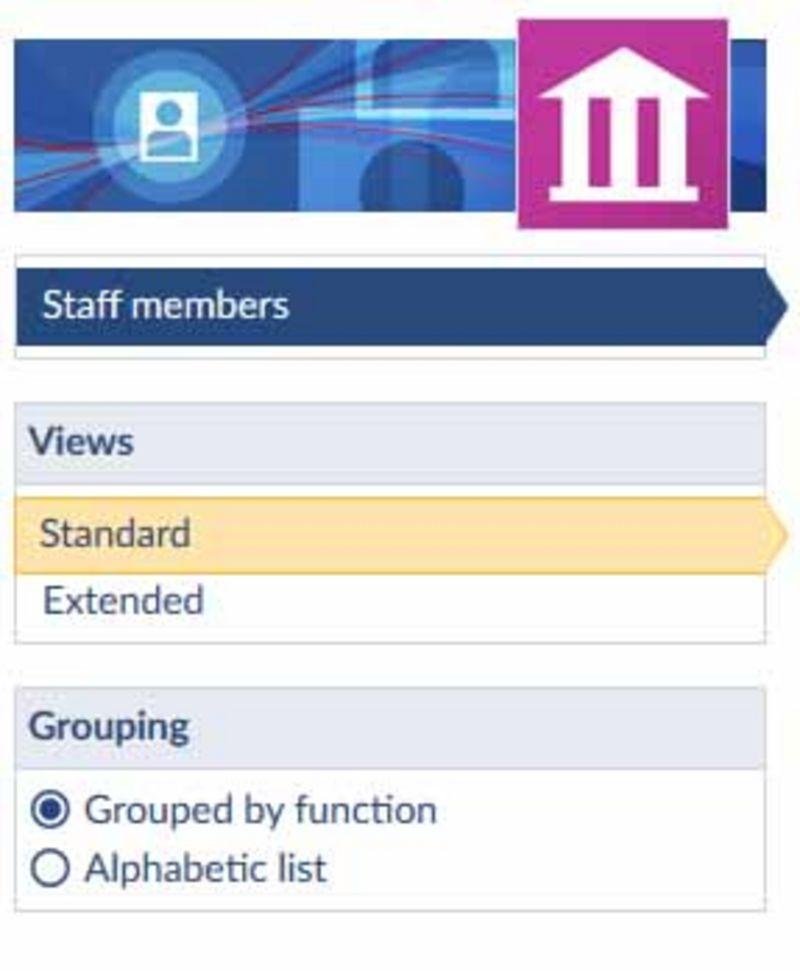Click the person silhouette inside the badge
This screenshot has width=800, height=971.
pos(169,129)
